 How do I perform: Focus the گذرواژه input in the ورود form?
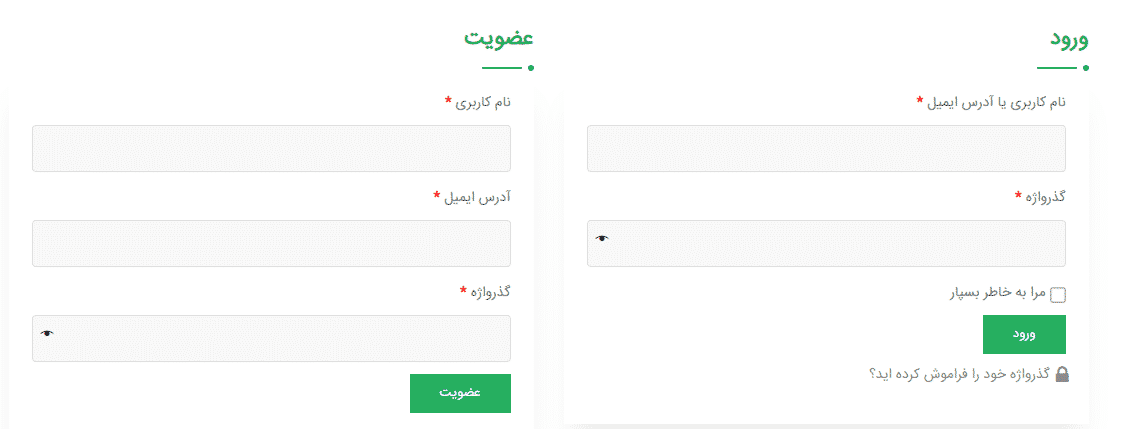[826, 243]
